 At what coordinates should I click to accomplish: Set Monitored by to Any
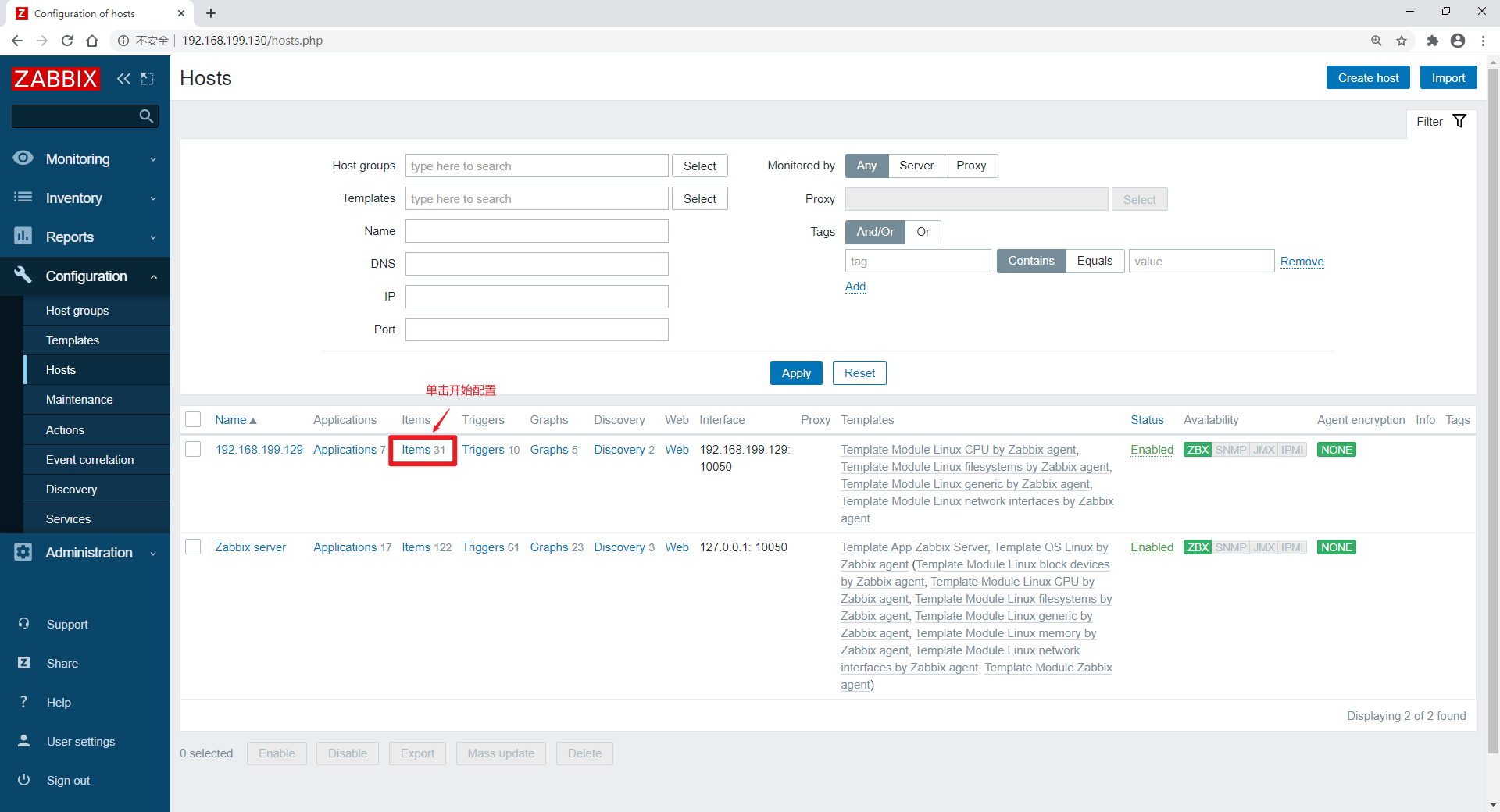tap(866, 166)
